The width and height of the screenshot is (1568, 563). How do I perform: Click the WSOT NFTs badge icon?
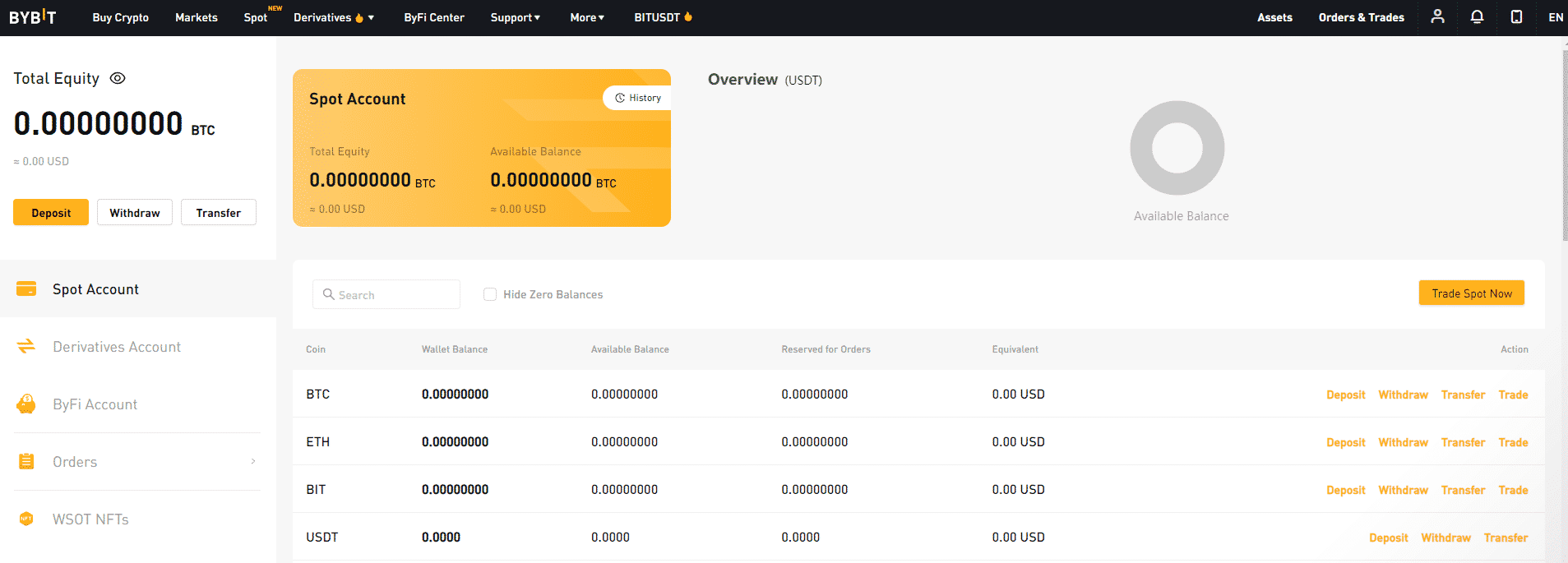[x=26, y=519]
